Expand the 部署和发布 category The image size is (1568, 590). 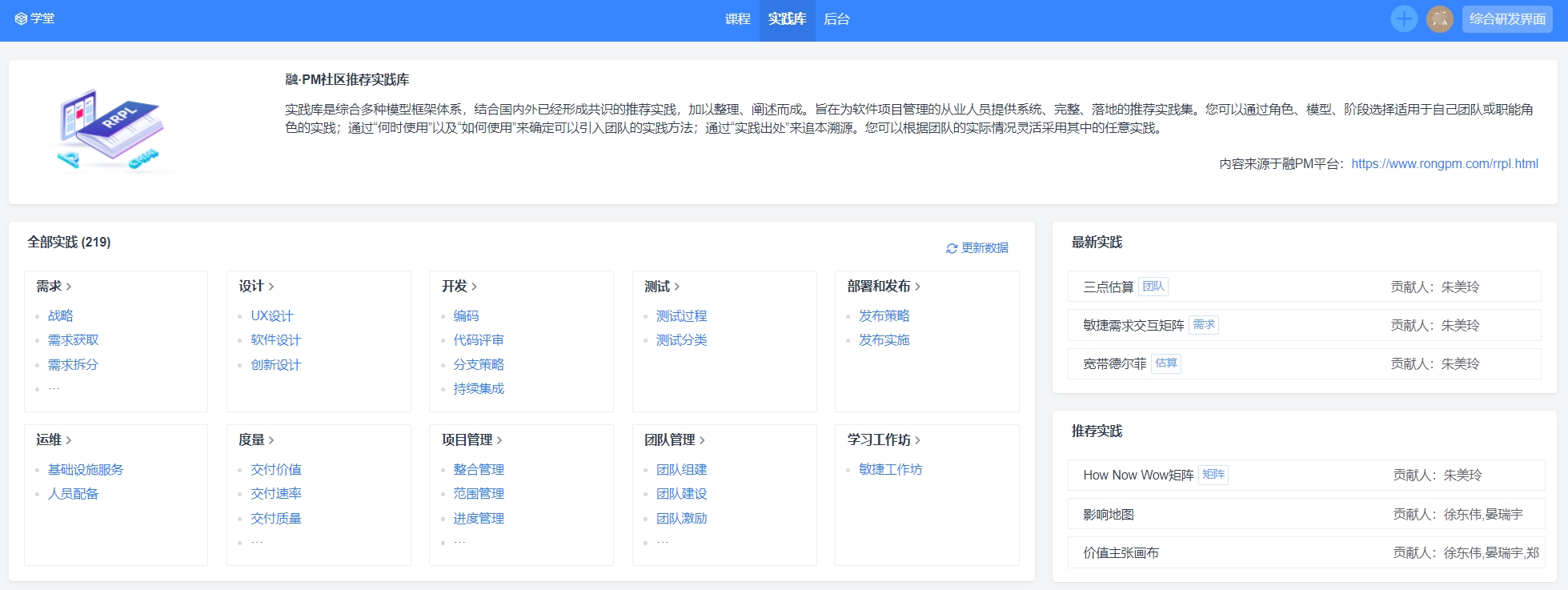pyautogui.click(x=884, y=287)
